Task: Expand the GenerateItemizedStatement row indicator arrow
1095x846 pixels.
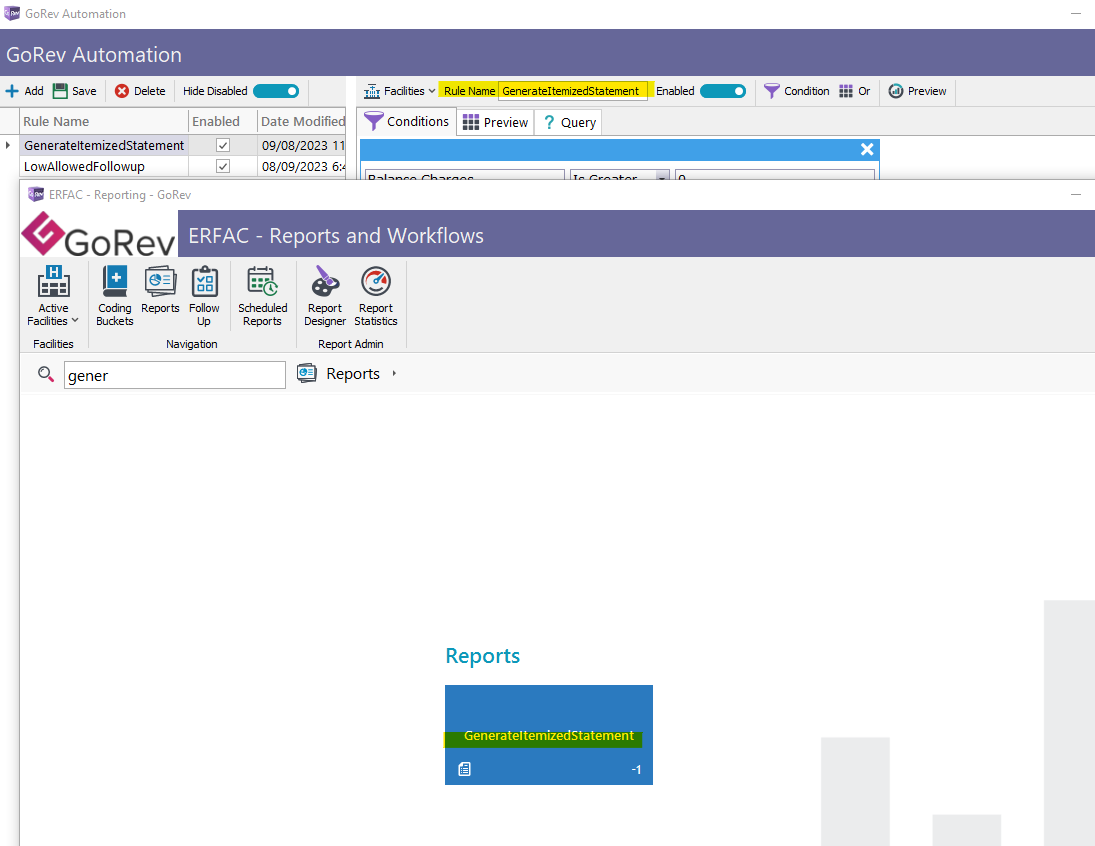Action: click(8, 145)
